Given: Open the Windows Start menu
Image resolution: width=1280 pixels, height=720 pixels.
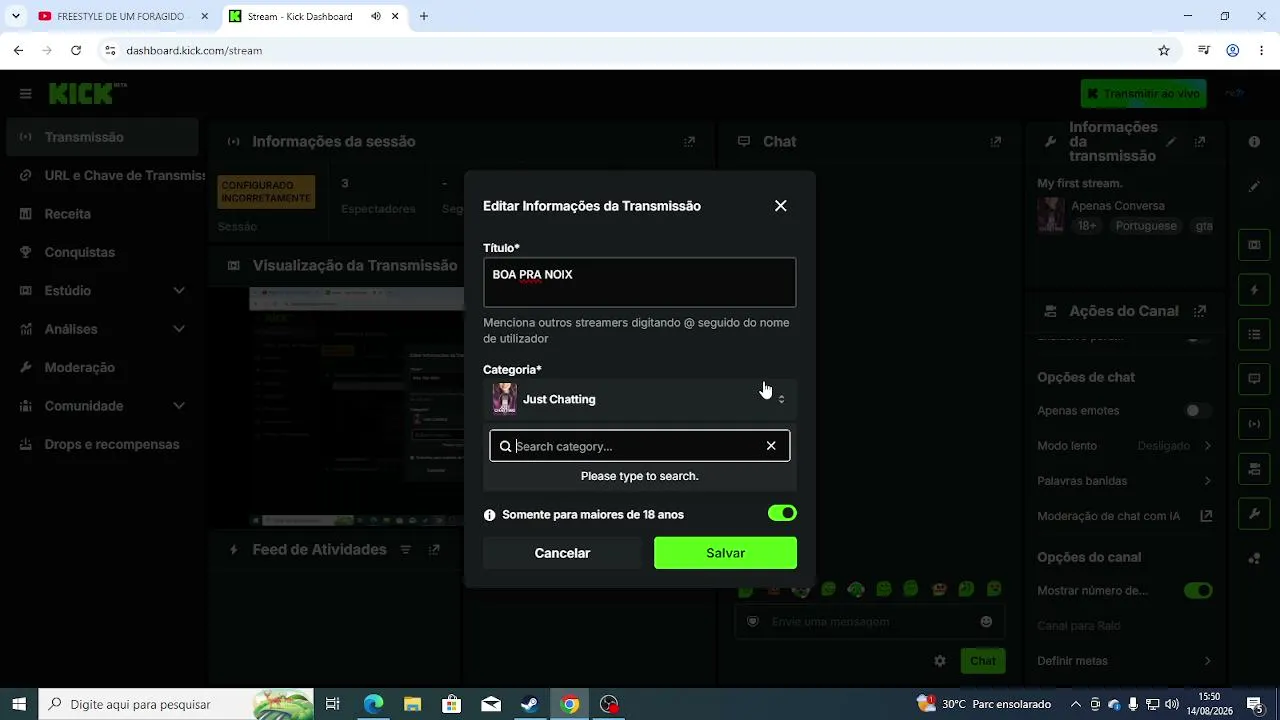Looking at the screenshot, I should (19, 704).
